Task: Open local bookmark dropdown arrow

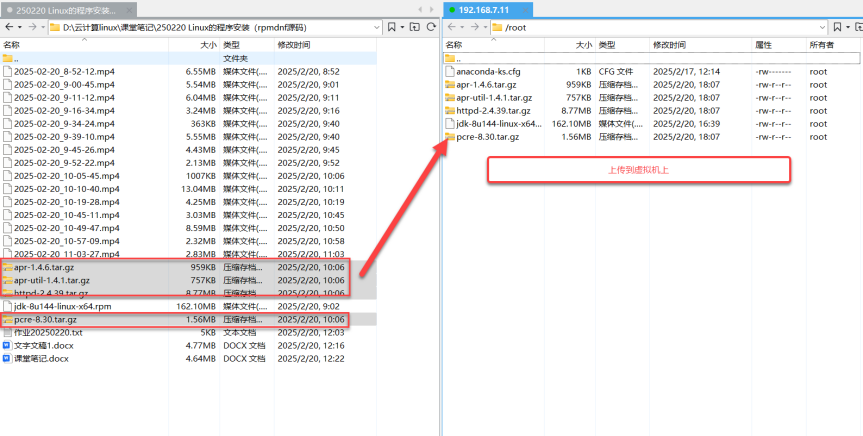Action: (x=402, y=27)
